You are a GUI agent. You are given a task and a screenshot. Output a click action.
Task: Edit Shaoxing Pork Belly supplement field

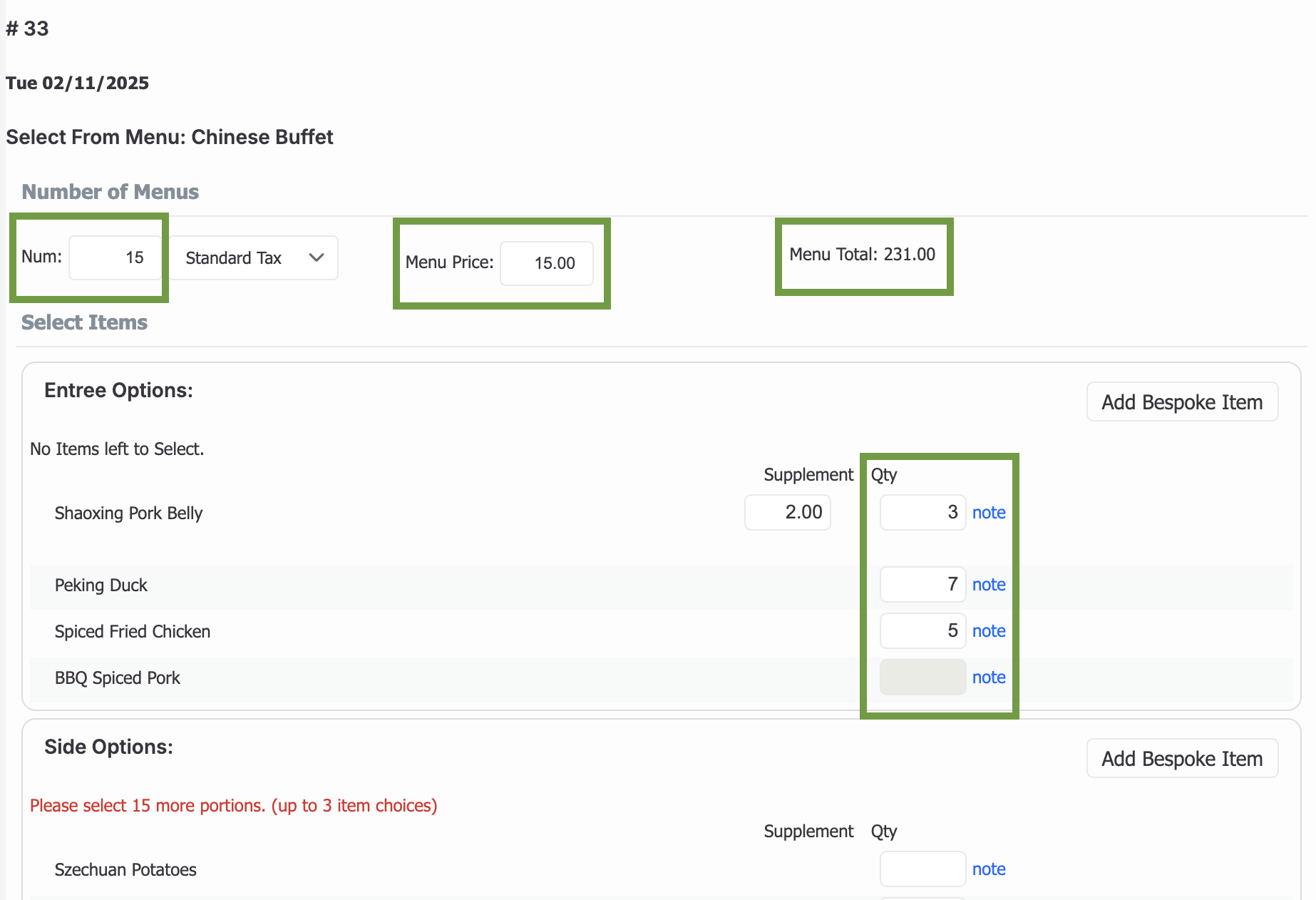coord(787,513)
